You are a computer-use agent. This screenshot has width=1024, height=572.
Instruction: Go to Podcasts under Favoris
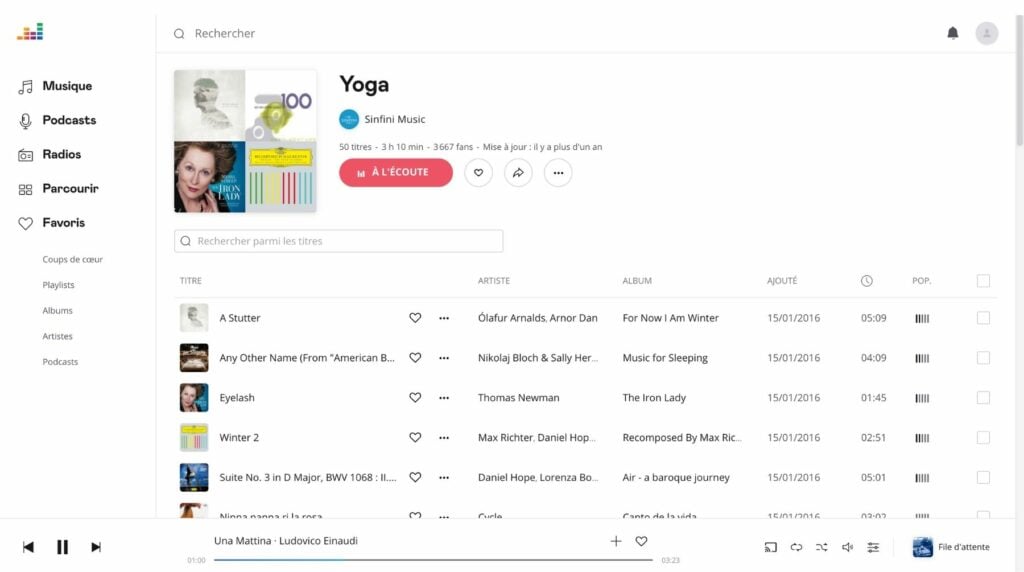coord(60,361)
